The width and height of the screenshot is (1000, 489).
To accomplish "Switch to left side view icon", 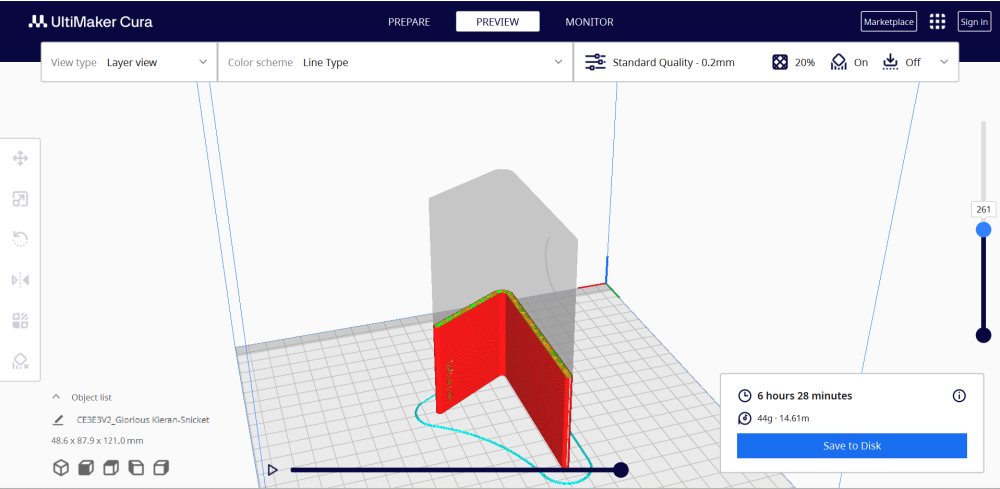I will (x=136, y=468).
